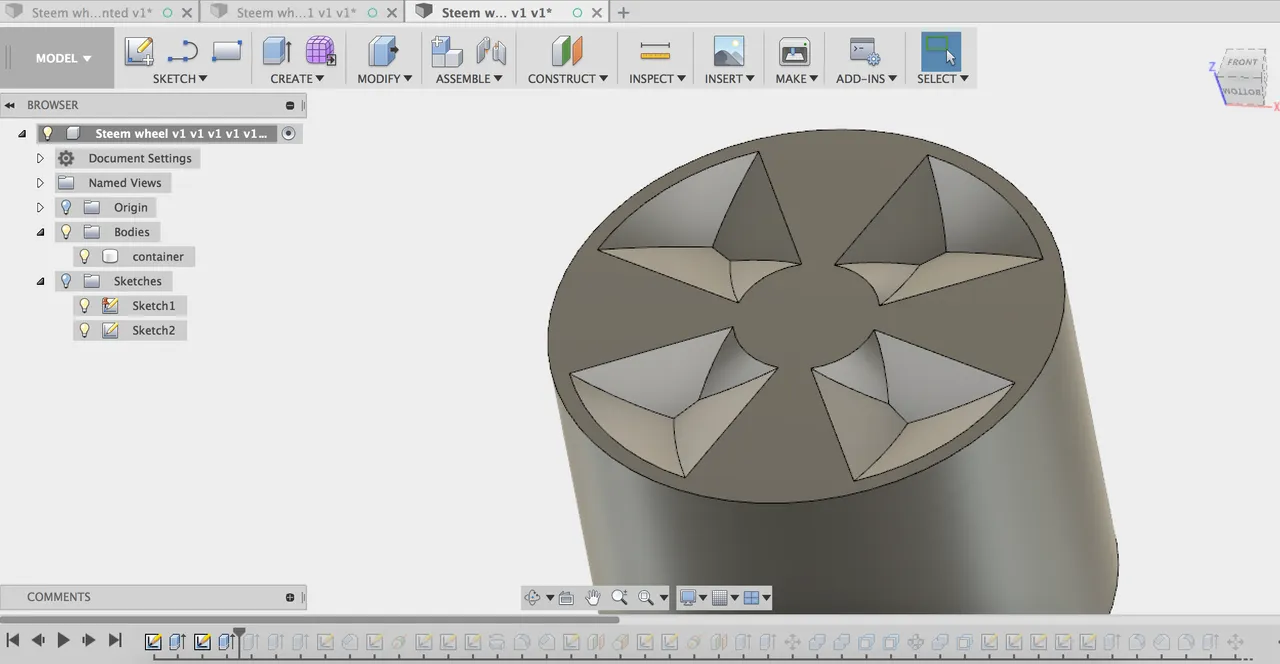Viewport: 1280px width, 664px height.
Task: Toggle visibility bulb of Sketch2
Action: [84, 330]
